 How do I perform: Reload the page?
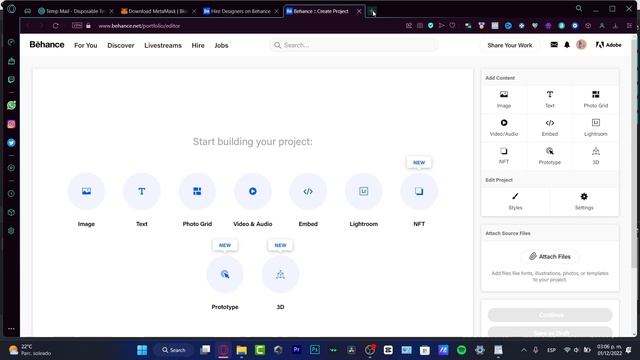coord(56,26)
